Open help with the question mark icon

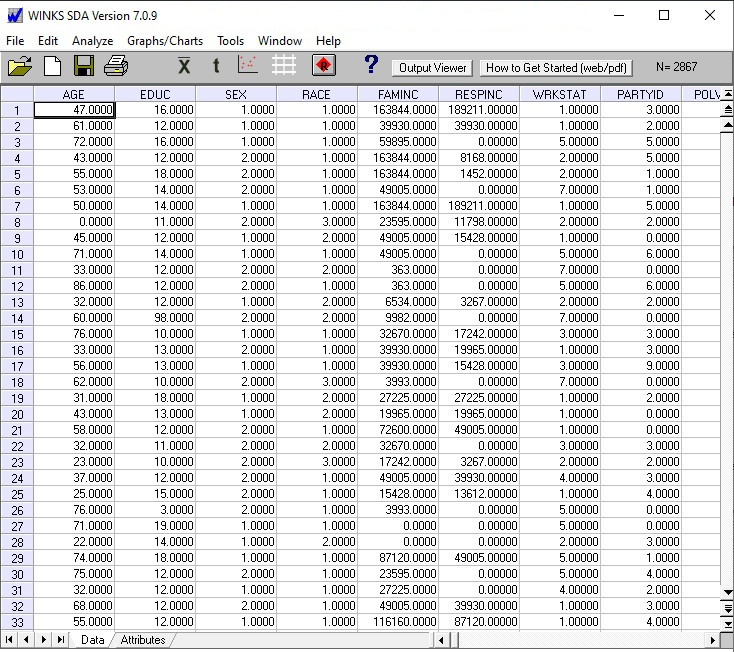(371, 64)
